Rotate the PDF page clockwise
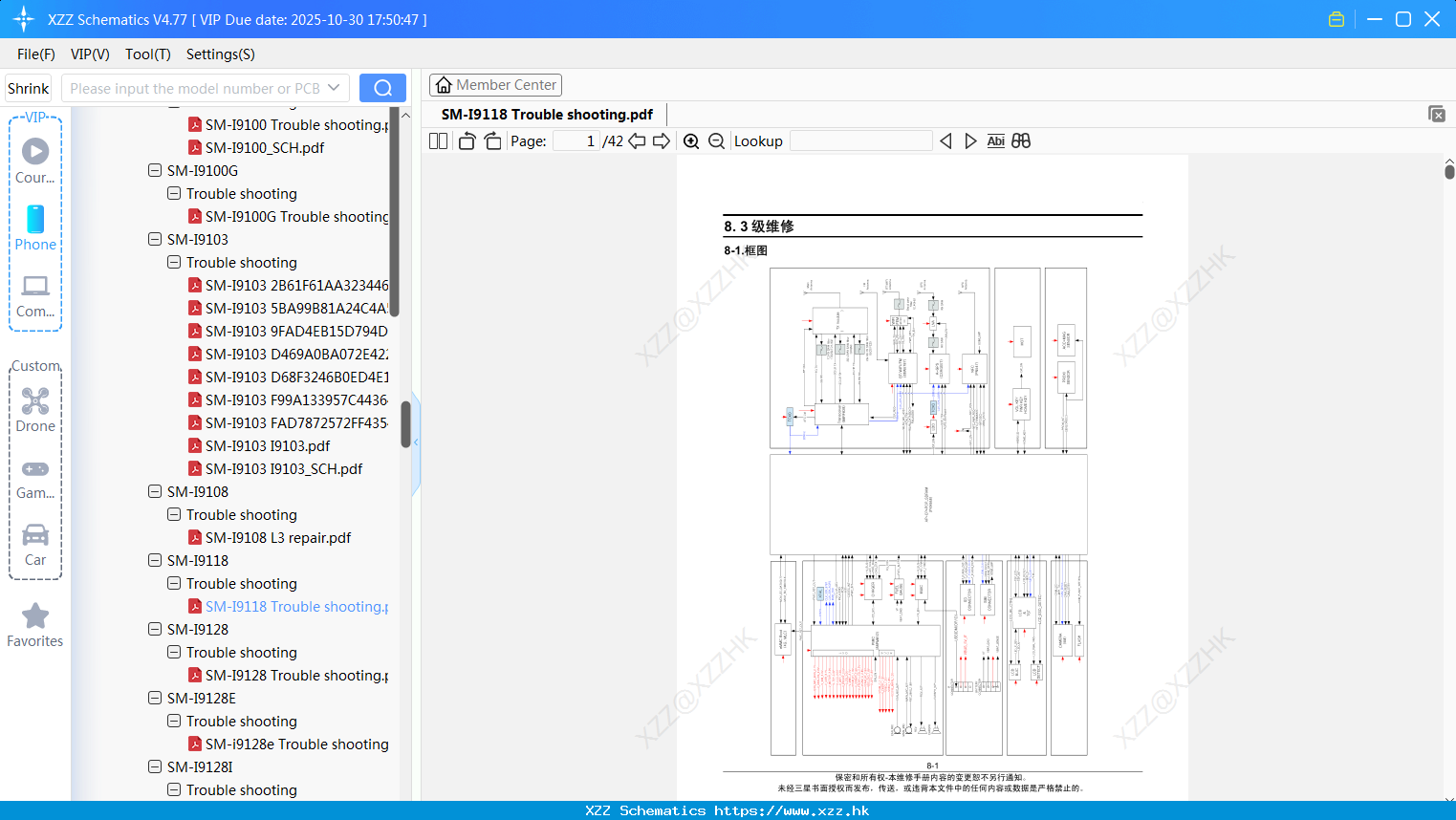This screenshot has width=1456, height=820. click(x=492, y=141)
